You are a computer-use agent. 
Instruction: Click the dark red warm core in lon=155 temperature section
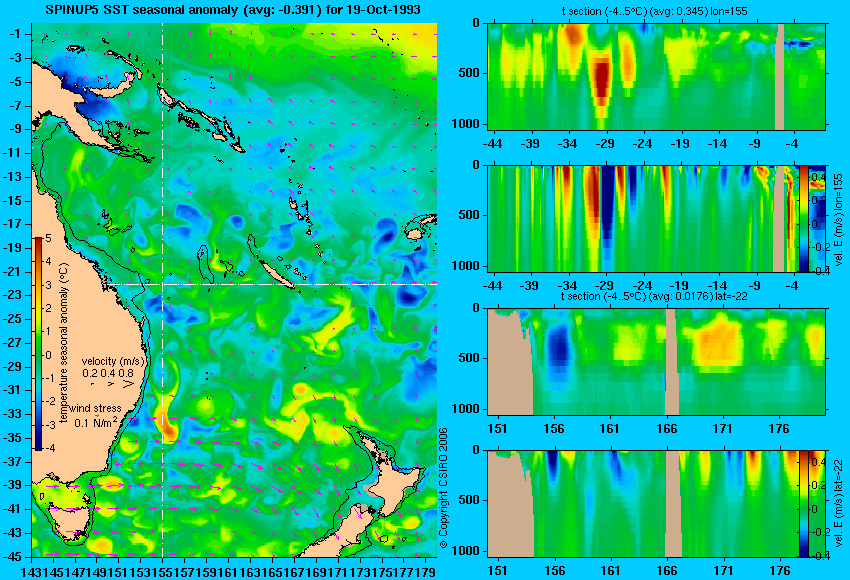click(x=602, y=81)
